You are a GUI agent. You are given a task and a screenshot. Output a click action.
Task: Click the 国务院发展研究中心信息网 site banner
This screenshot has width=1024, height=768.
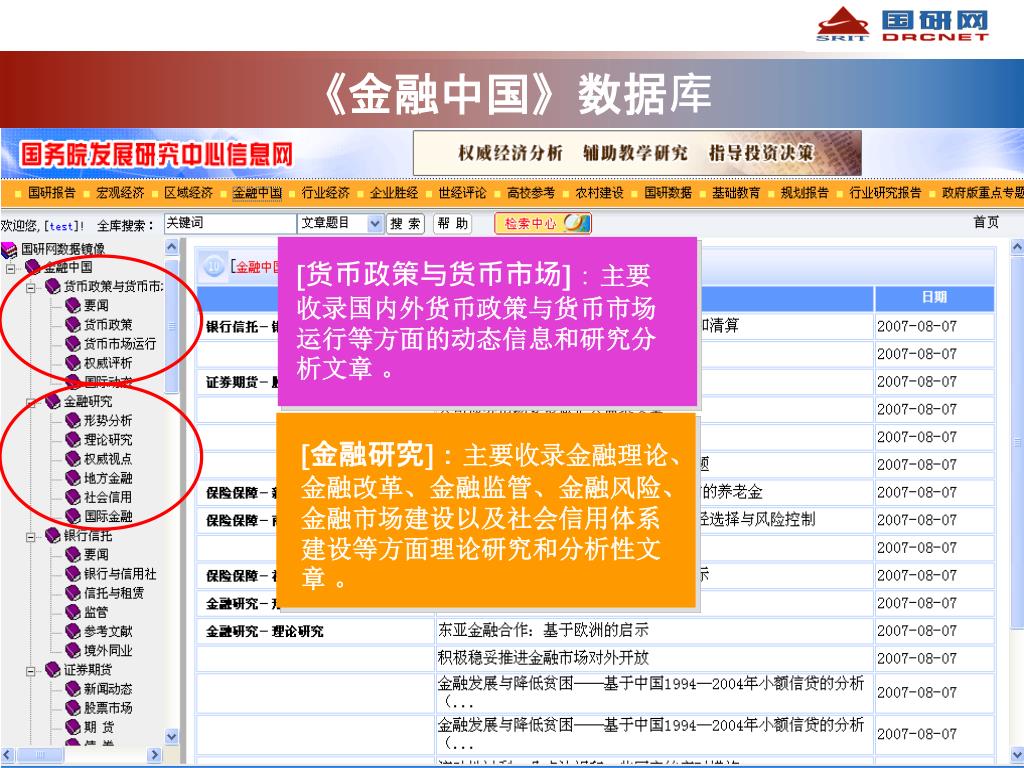[156, 155]
